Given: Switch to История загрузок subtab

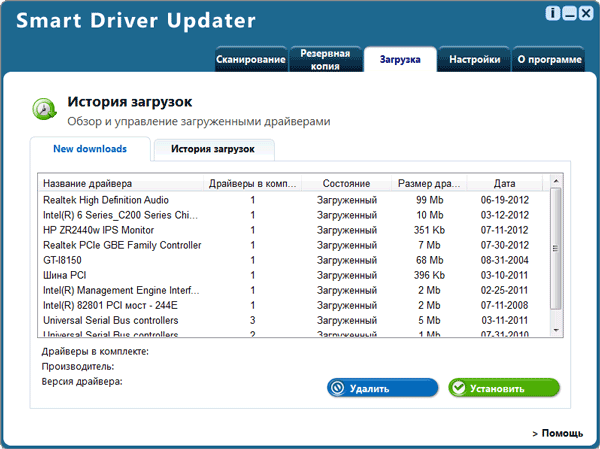Looking at the screenshot, I should click(x=212, y=149).
